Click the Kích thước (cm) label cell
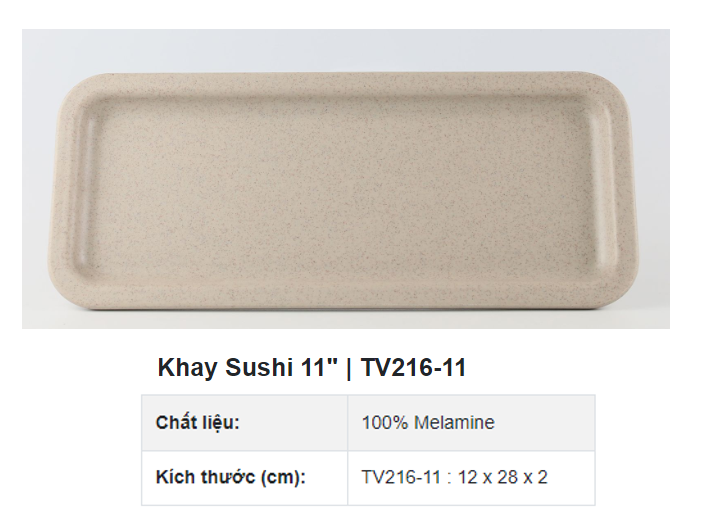The height and width of the screenshot is (531, 711). (244, 477)
